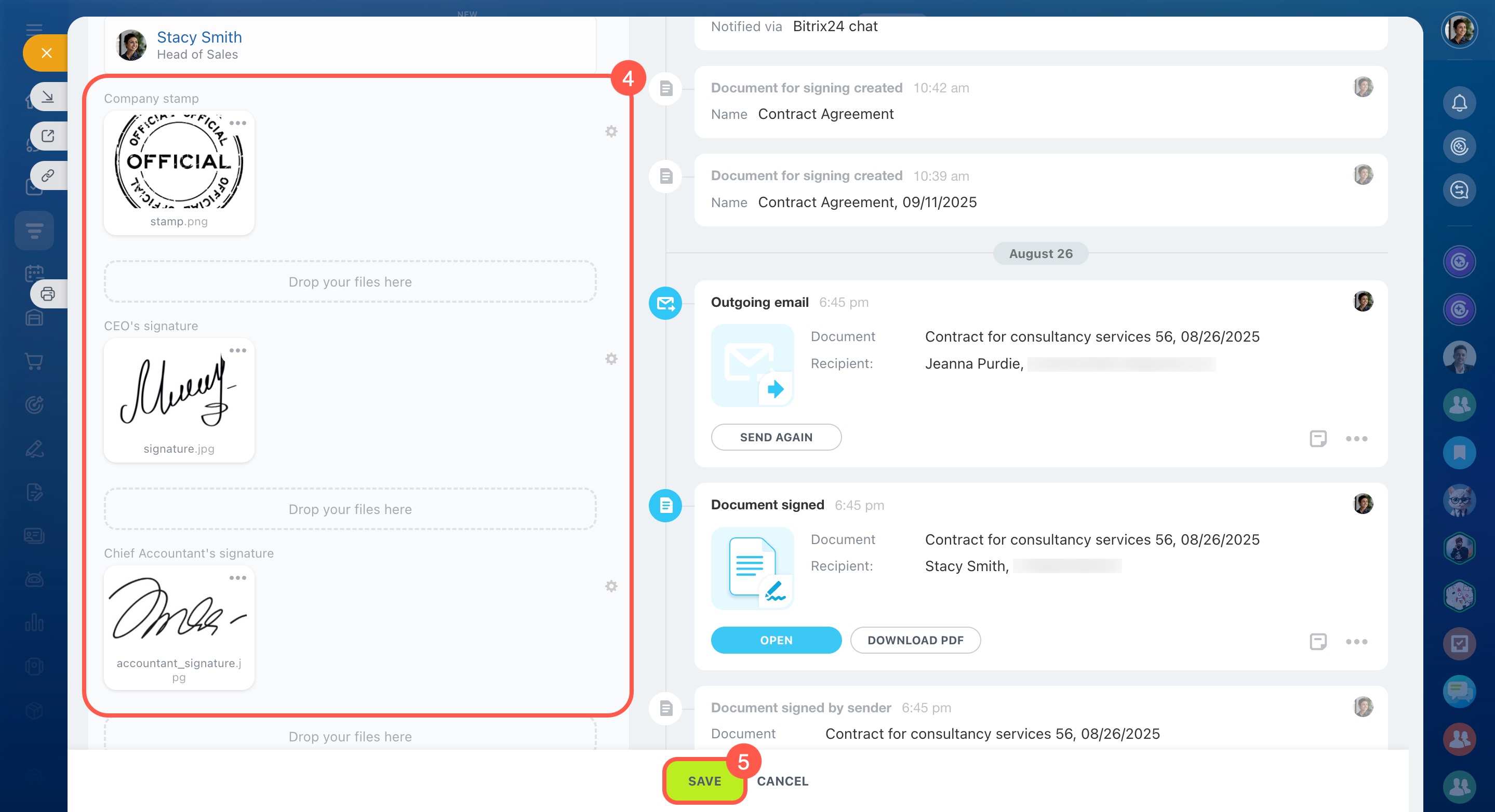1495x812 pixels.
Task: Close the slider with the orange X button
Action: click(x=46, y=53)
